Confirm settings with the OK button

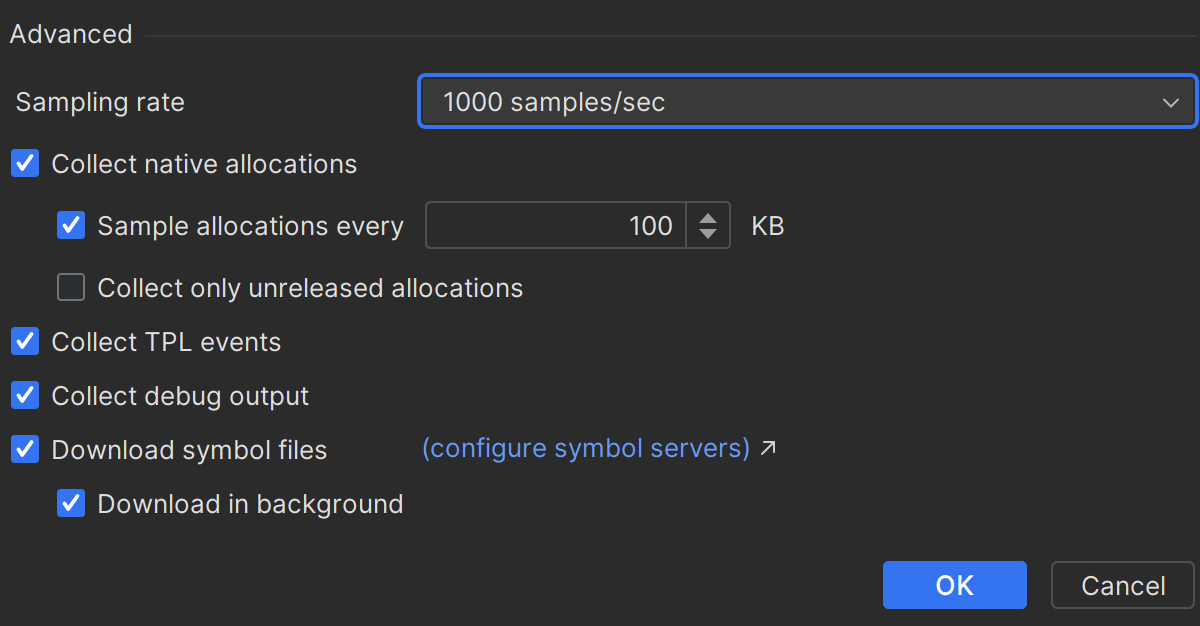point(954,585)
